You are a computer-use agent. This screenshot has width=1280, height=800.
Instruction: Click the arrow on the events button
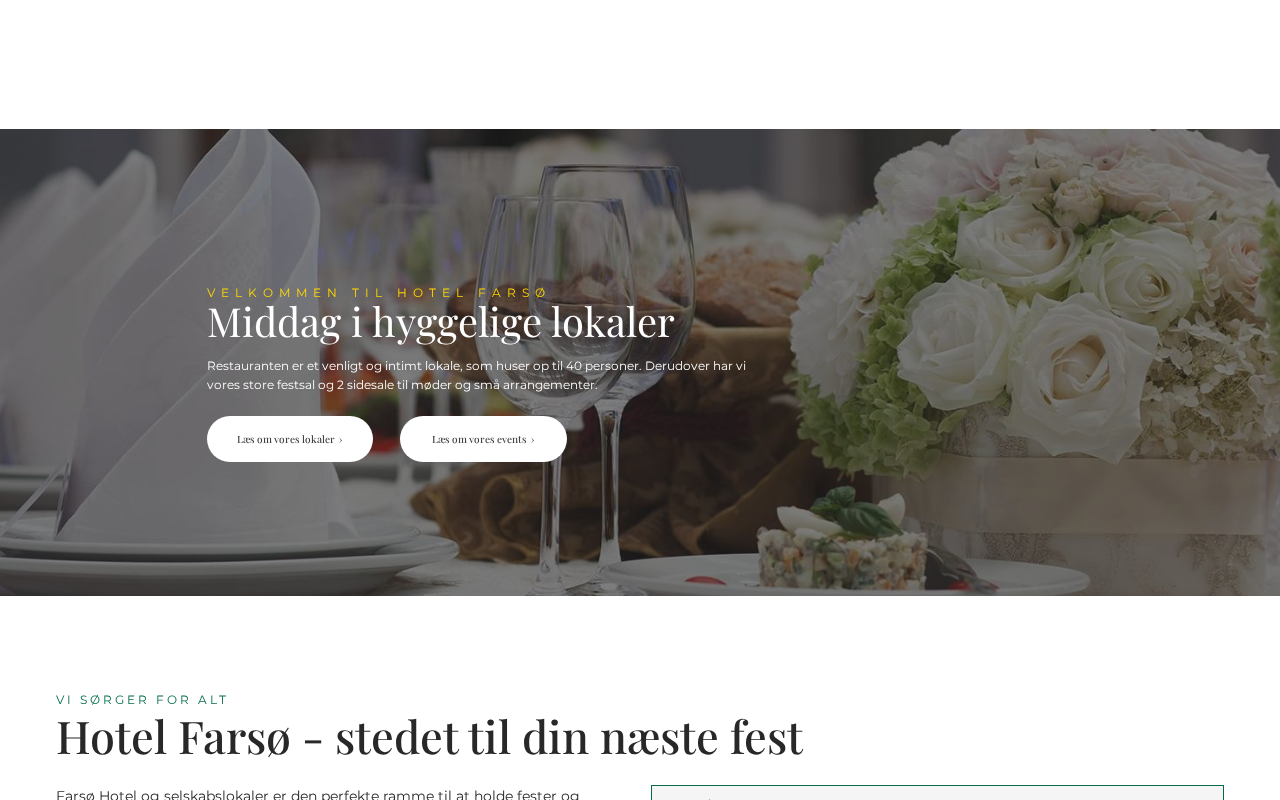[x=533, y=440]
